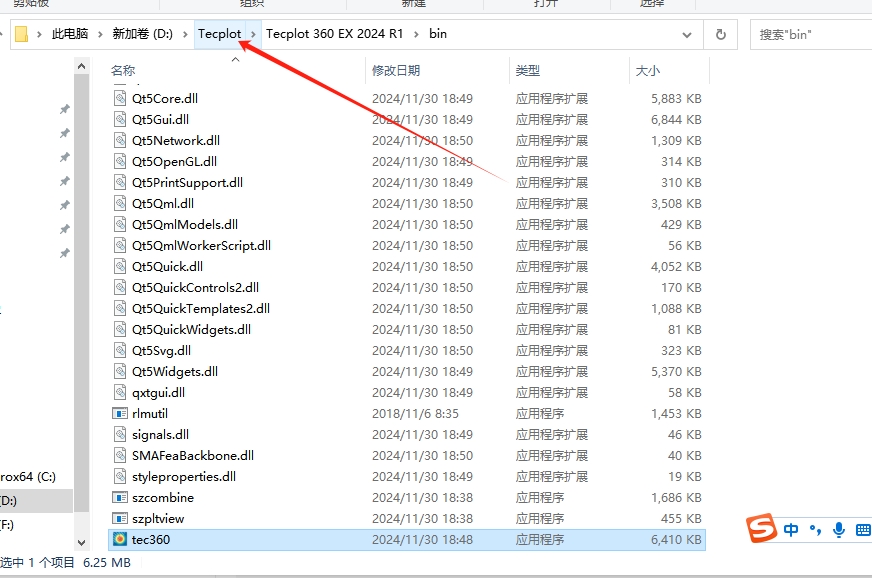Expand the chevron after 此电脑 breadcrumb
The image size is (872, 578).
pos(100,34)
